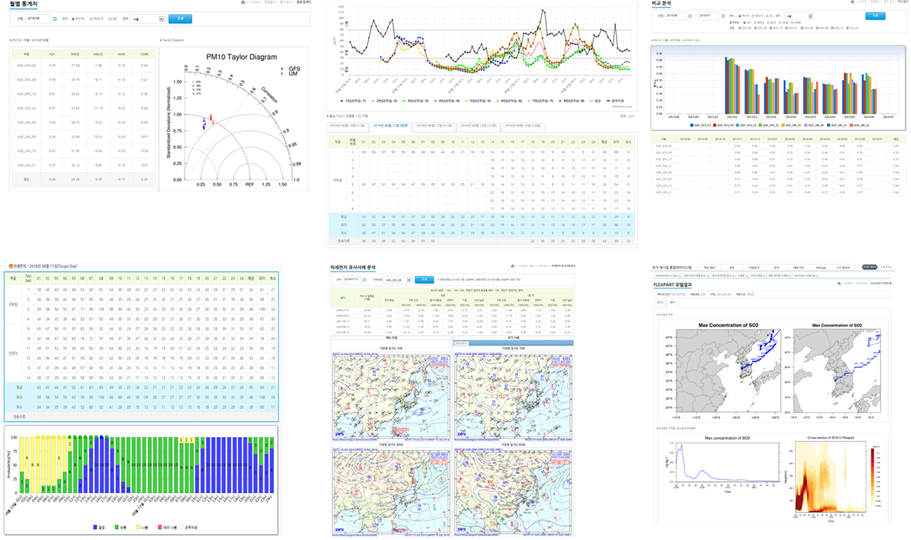This screenshot has width=911, height=540.
Task: Open region dropdown in 월별 통계치 panel
Action: pyautogui.click(x=148, y=19)
